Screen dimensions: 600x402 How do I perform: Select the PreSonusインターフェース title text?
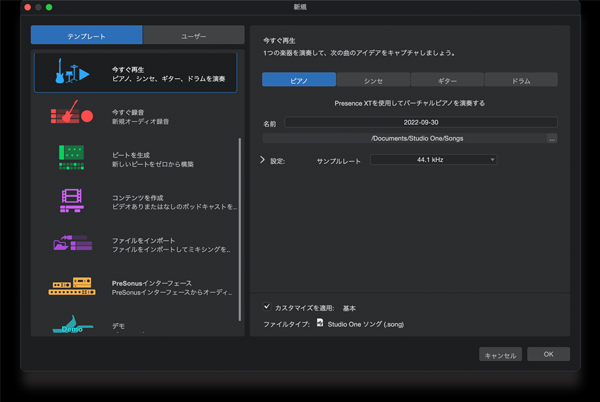152,283
